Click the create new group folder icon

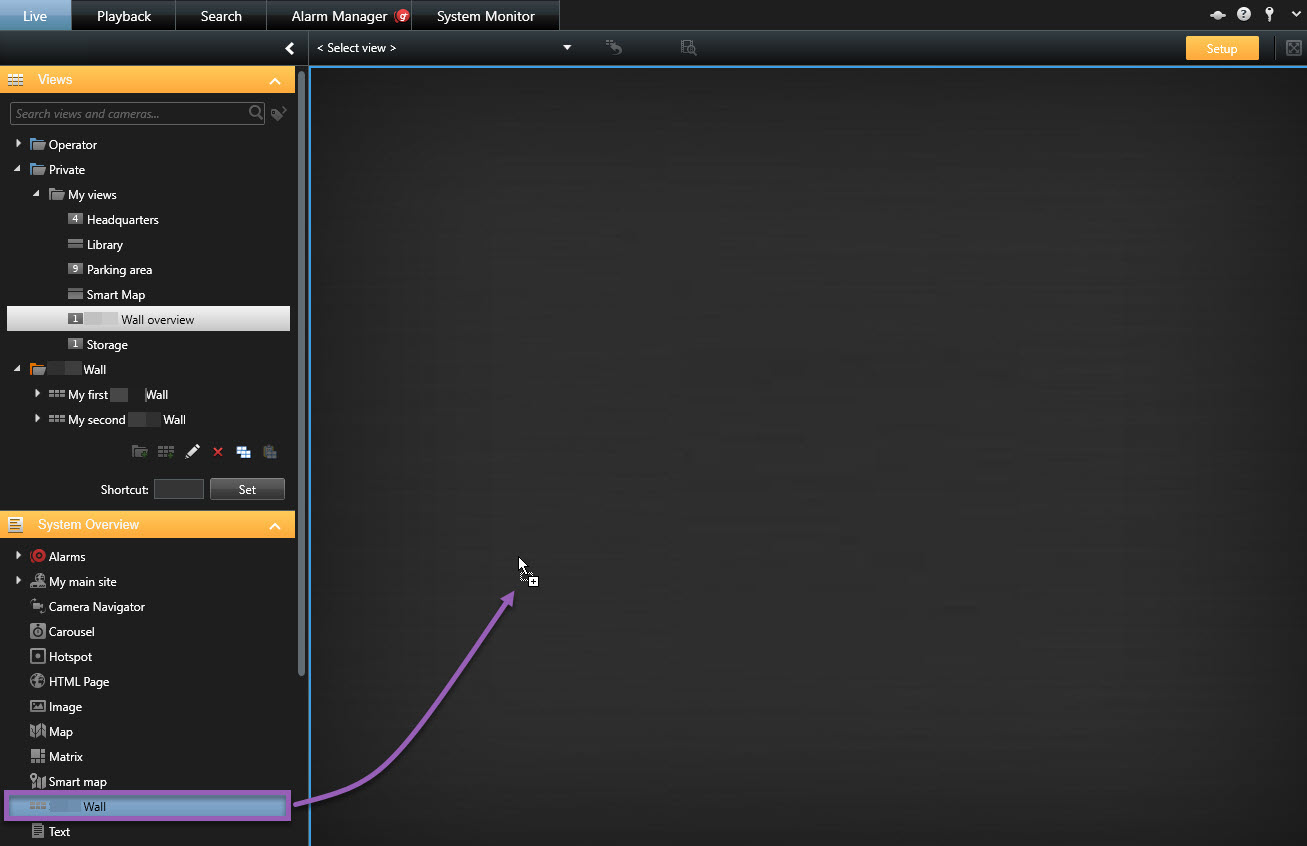140,452
